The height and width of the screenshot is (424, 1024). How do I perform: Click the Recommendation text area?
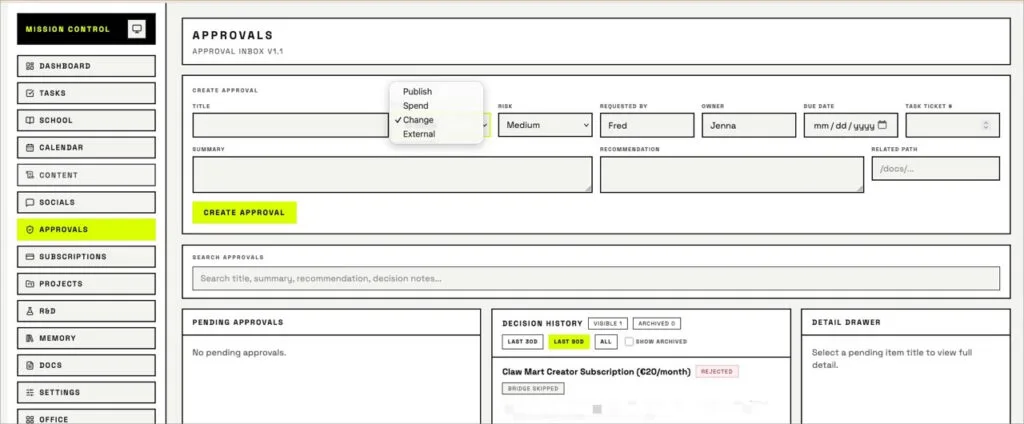(732, 174)
